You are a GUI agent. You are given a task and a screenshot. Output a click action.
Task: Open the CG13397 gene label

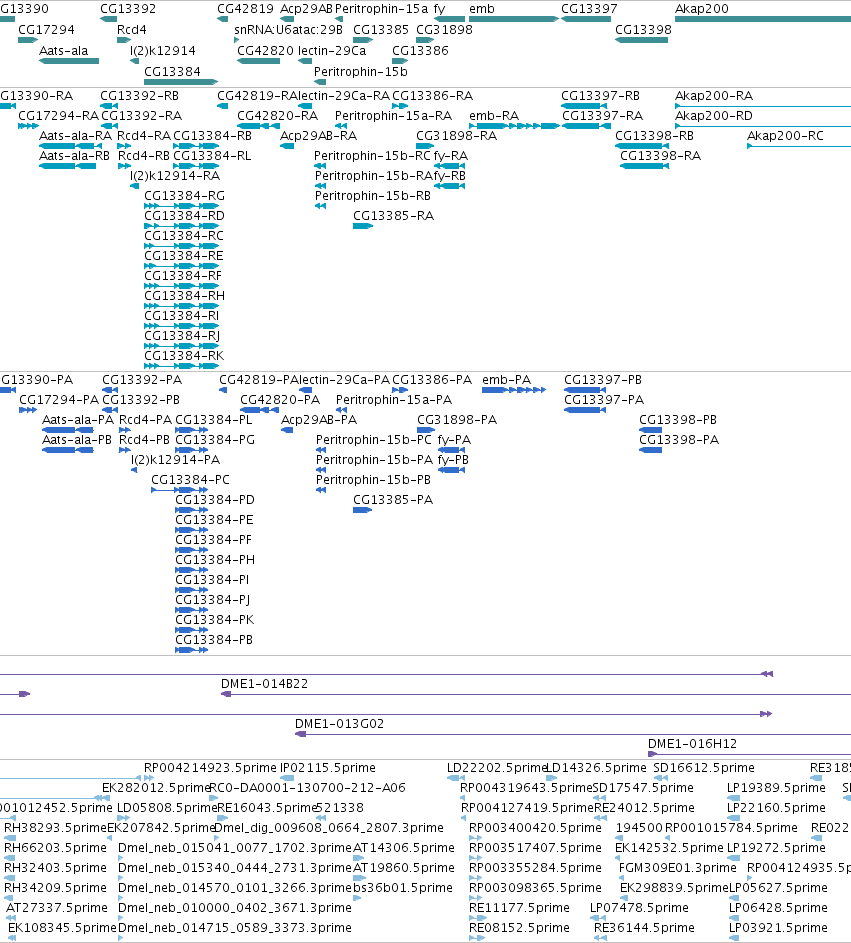click(589, 9)
